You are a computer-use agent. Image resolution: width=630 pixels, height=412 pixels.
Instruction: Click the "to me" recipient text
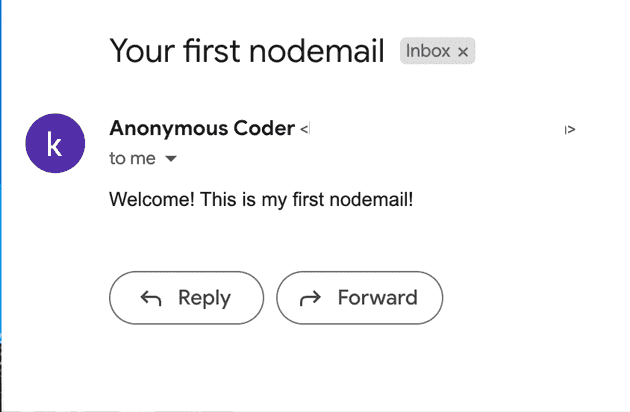coord(132,159)
